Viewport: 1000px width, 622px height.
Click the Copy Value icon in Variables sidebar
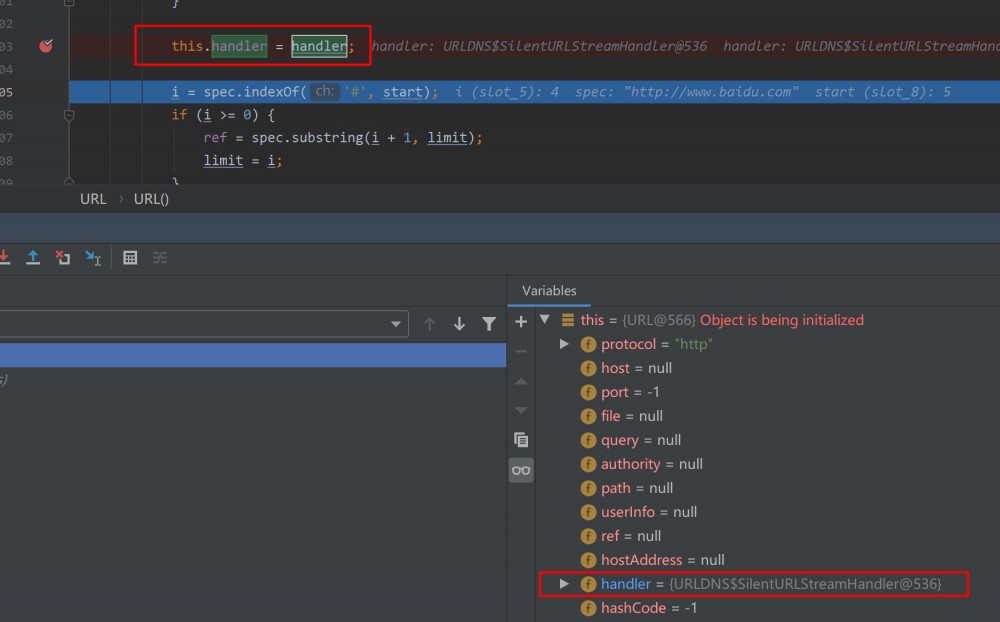[x=521, y=439]
